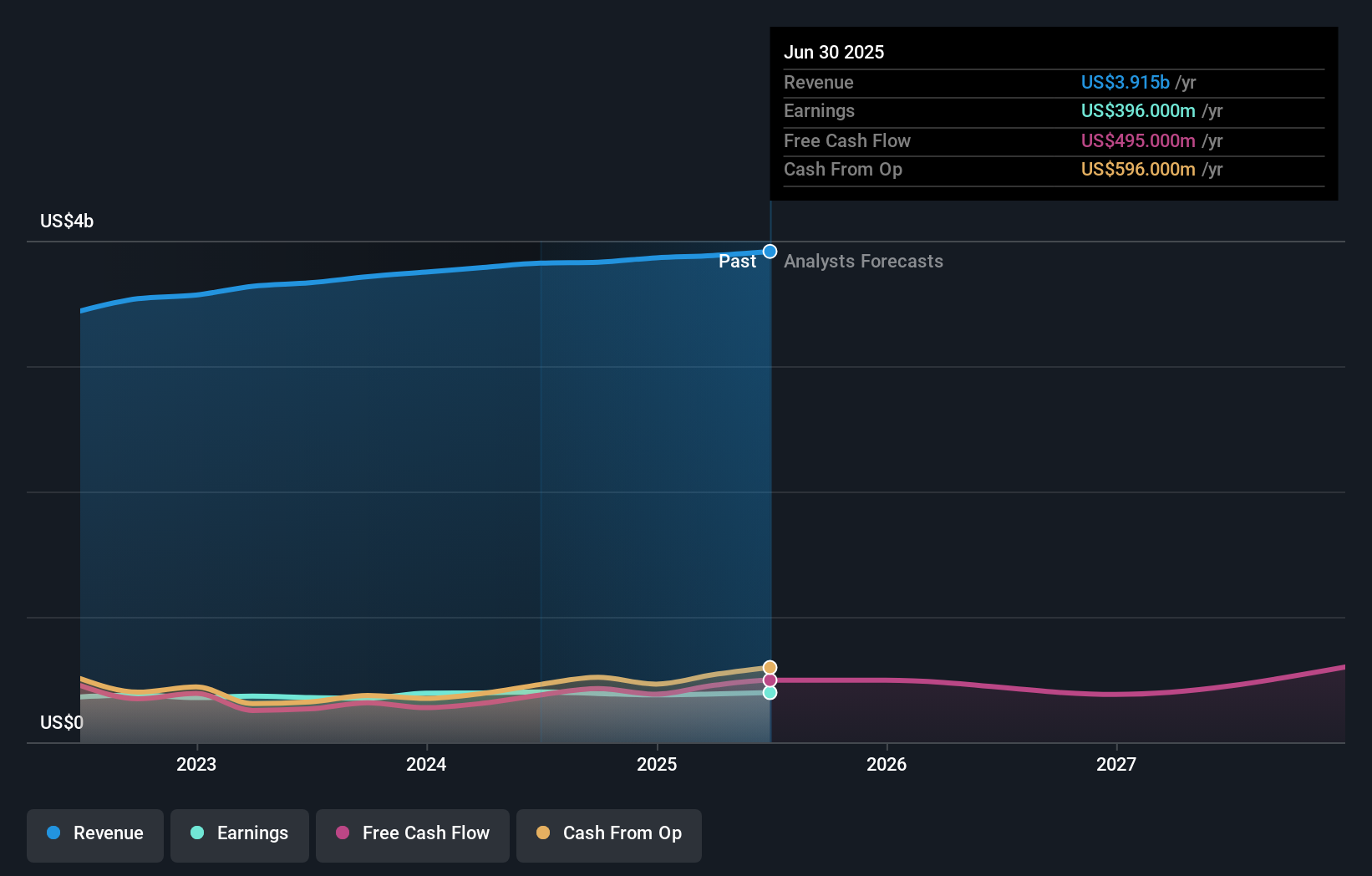The height and width of the screenshot is (876, 1372).
Task: Toggle the Revenue legend series
Action: [95, 833]
